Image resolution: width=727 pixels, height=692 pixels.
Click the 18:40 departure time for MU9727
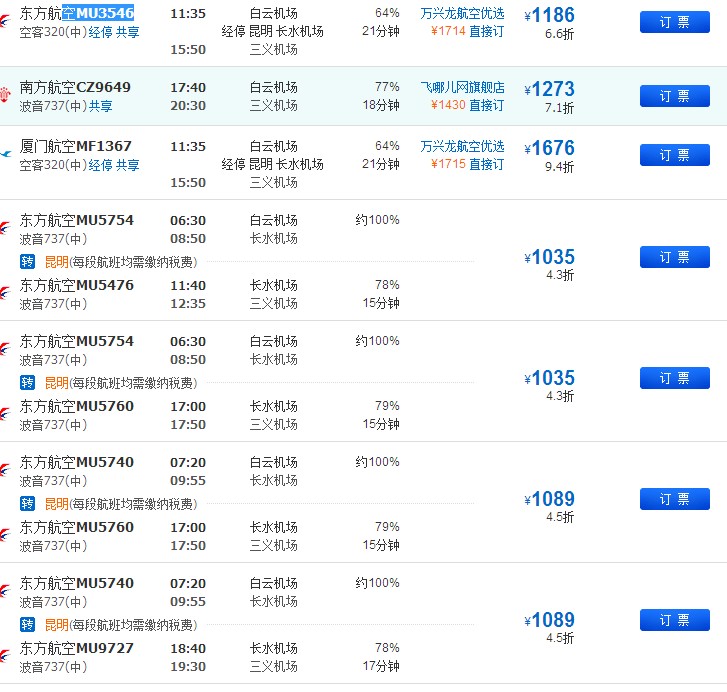[x=188, y=648]
